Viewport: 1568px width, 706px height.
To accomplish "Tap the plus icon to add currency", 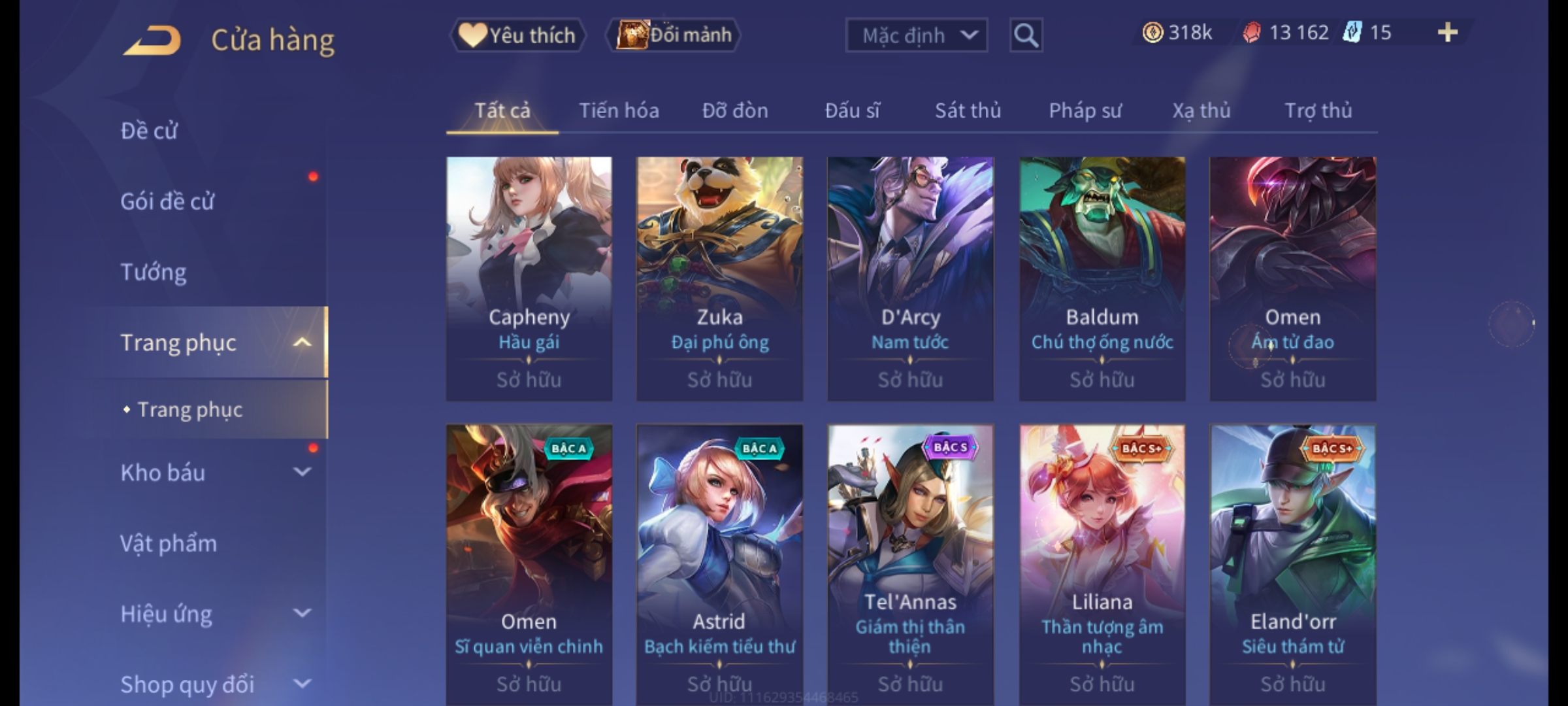I will click(x=1448, y=33).
